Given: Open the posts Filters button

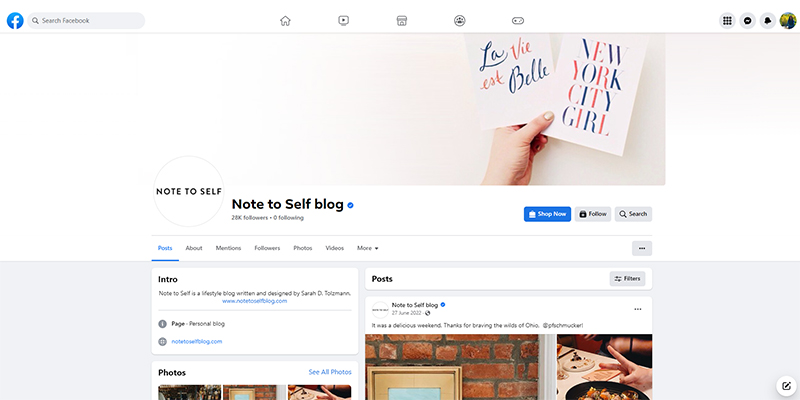Looking at the screenshot, I should pyautogui.click(x=627, y=279).
